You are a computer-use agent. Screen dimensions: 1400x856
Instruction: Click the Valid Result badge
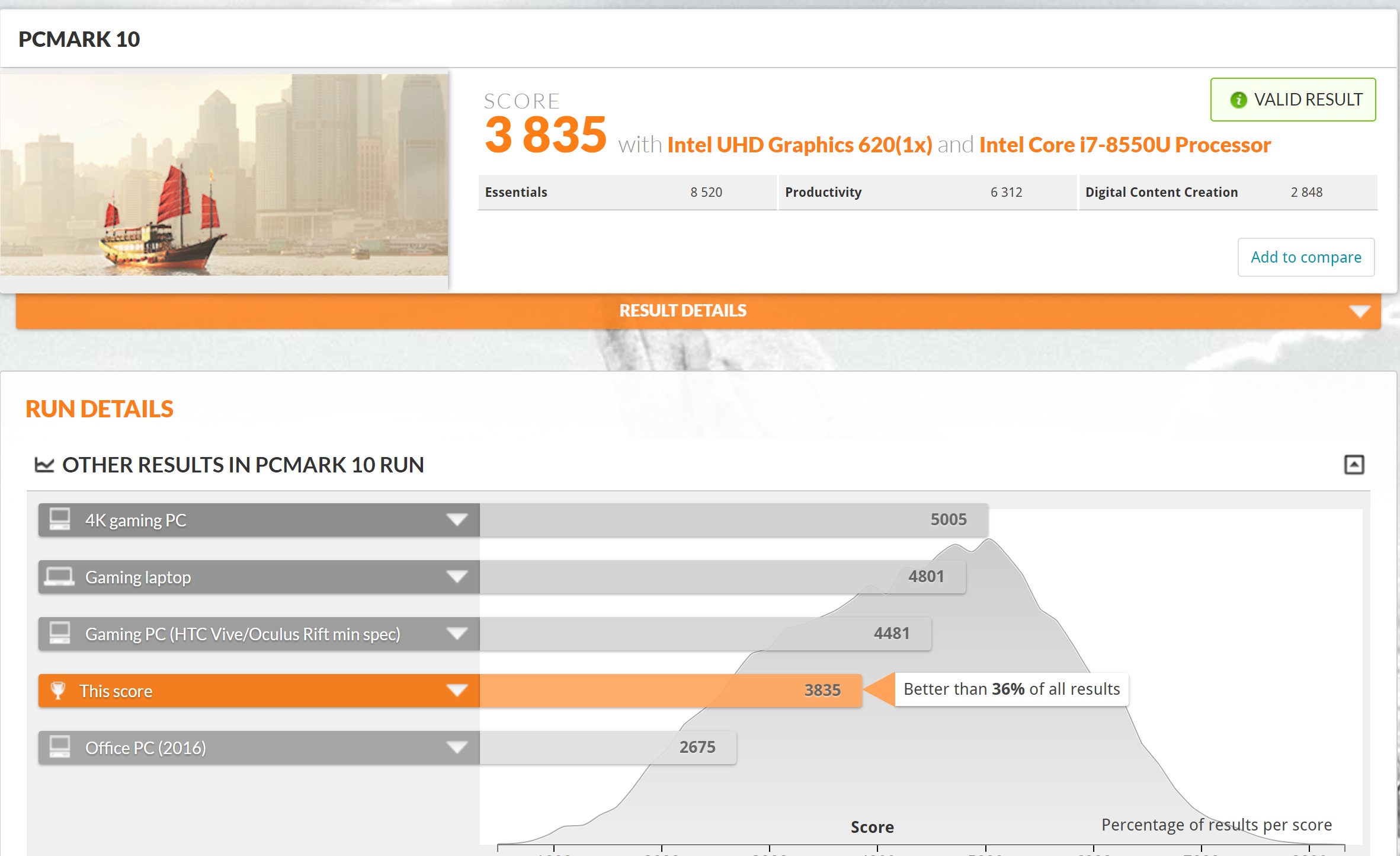pos(1293,100)
